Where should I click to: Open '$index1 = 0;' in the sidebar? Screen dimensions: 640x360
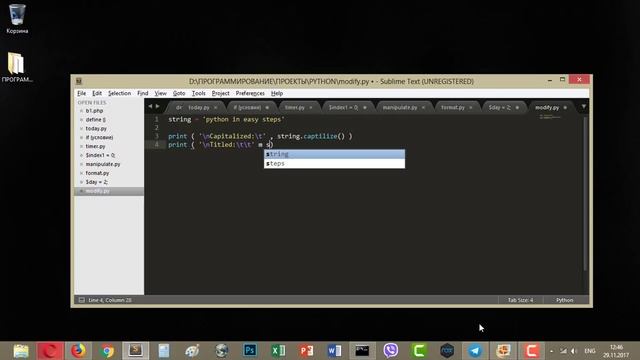click(x=100, y=155)
